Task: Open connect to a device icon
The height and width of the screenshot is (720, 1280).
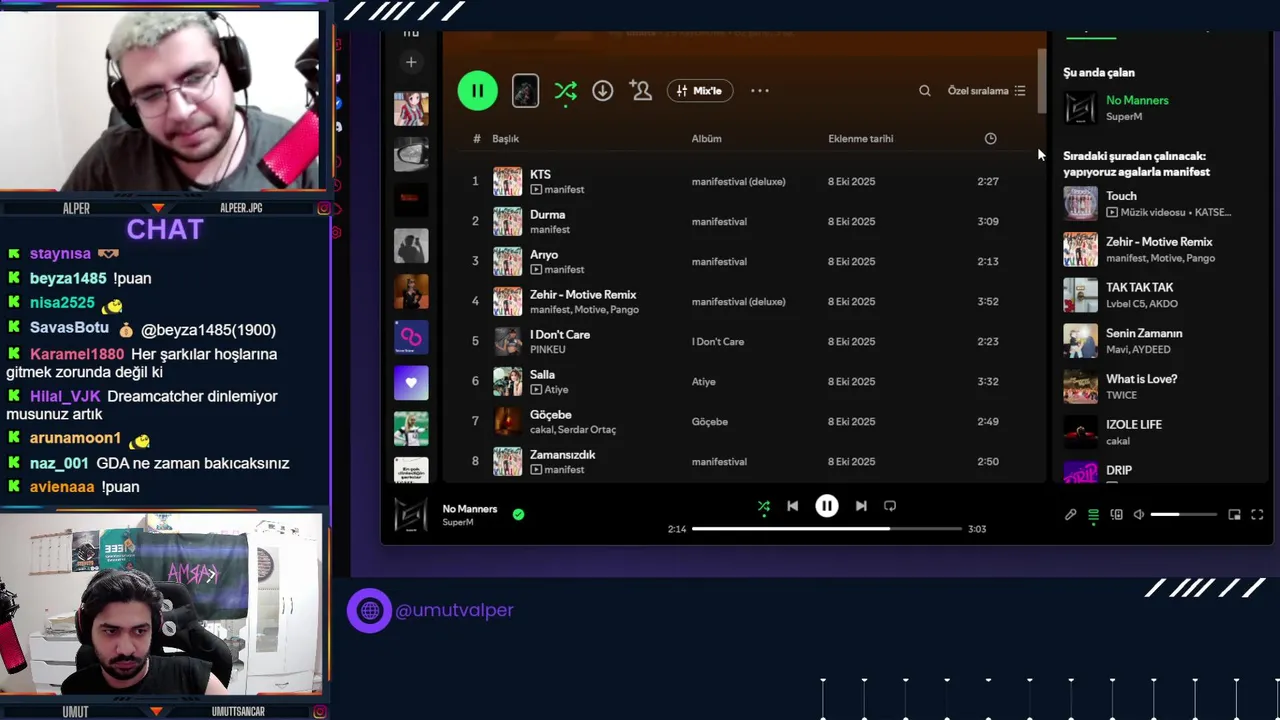Action: coord(1116,515)
